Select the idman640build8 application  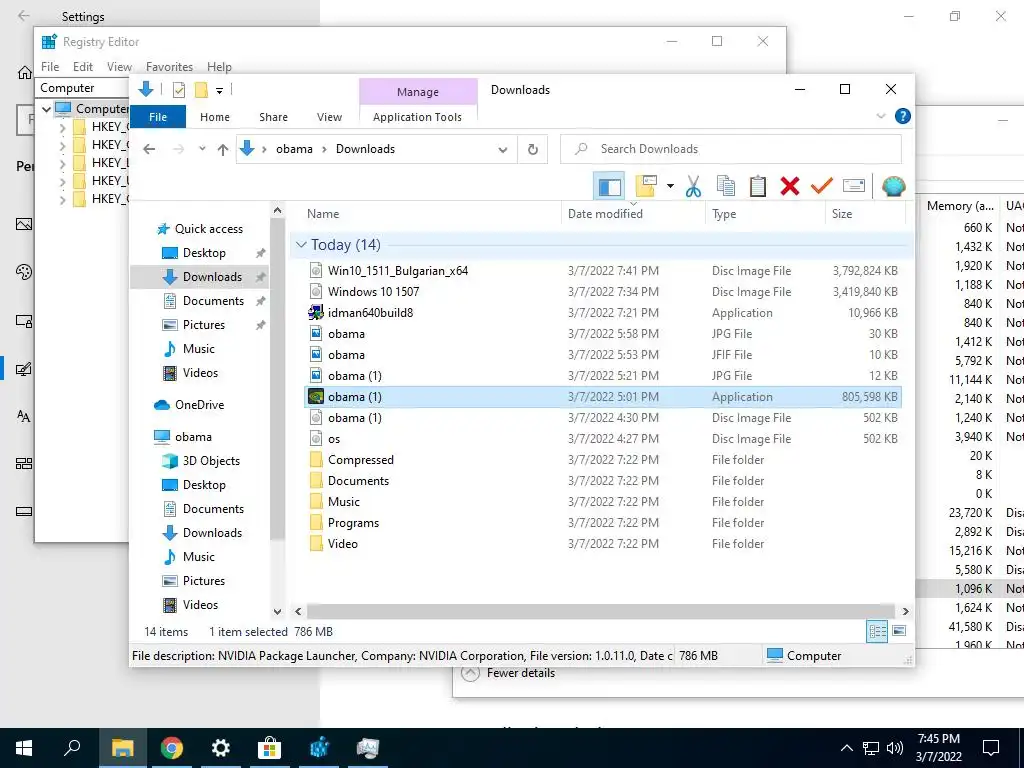coord(603,313)
